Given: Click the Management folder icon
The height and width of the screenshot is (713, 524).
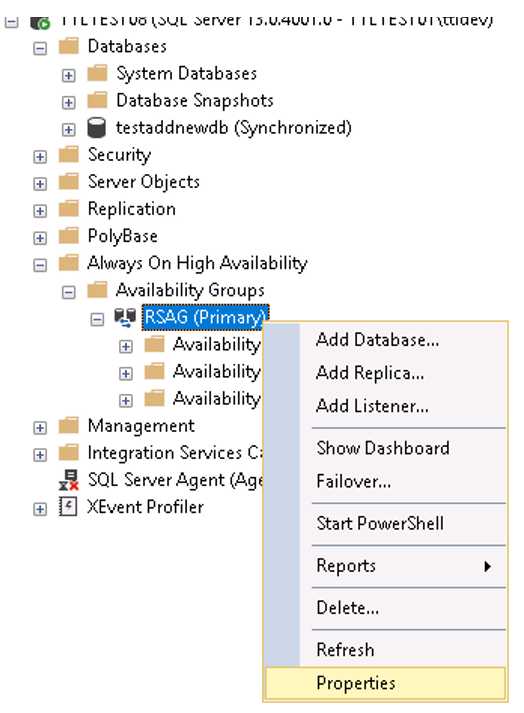Looking at the screenshot, I should point(69,426).
